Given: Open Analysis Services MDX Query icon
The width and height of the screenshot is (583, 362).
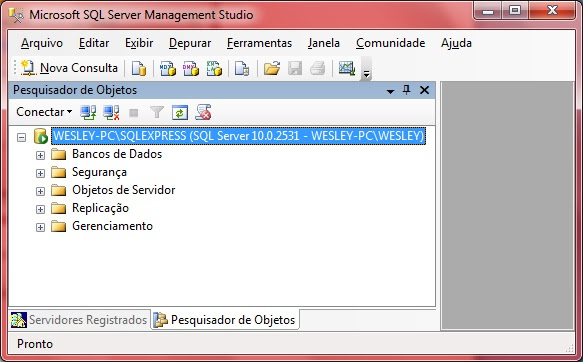Looking at the screenshot, I should [x=168, y=68].
